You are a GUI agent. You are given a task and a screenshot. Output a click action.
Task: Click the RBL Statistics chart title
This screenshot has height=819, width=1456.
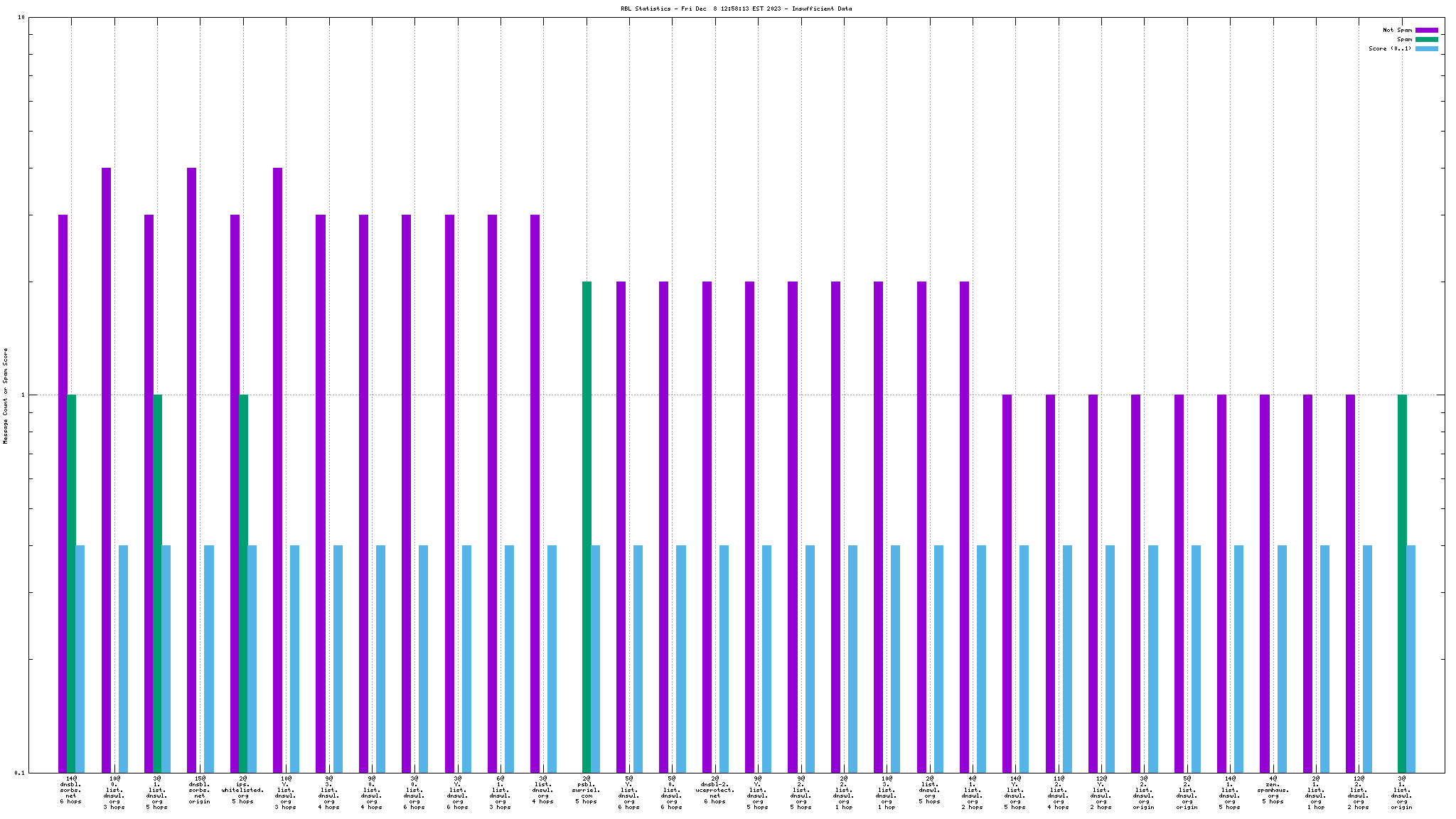[736, 9]
